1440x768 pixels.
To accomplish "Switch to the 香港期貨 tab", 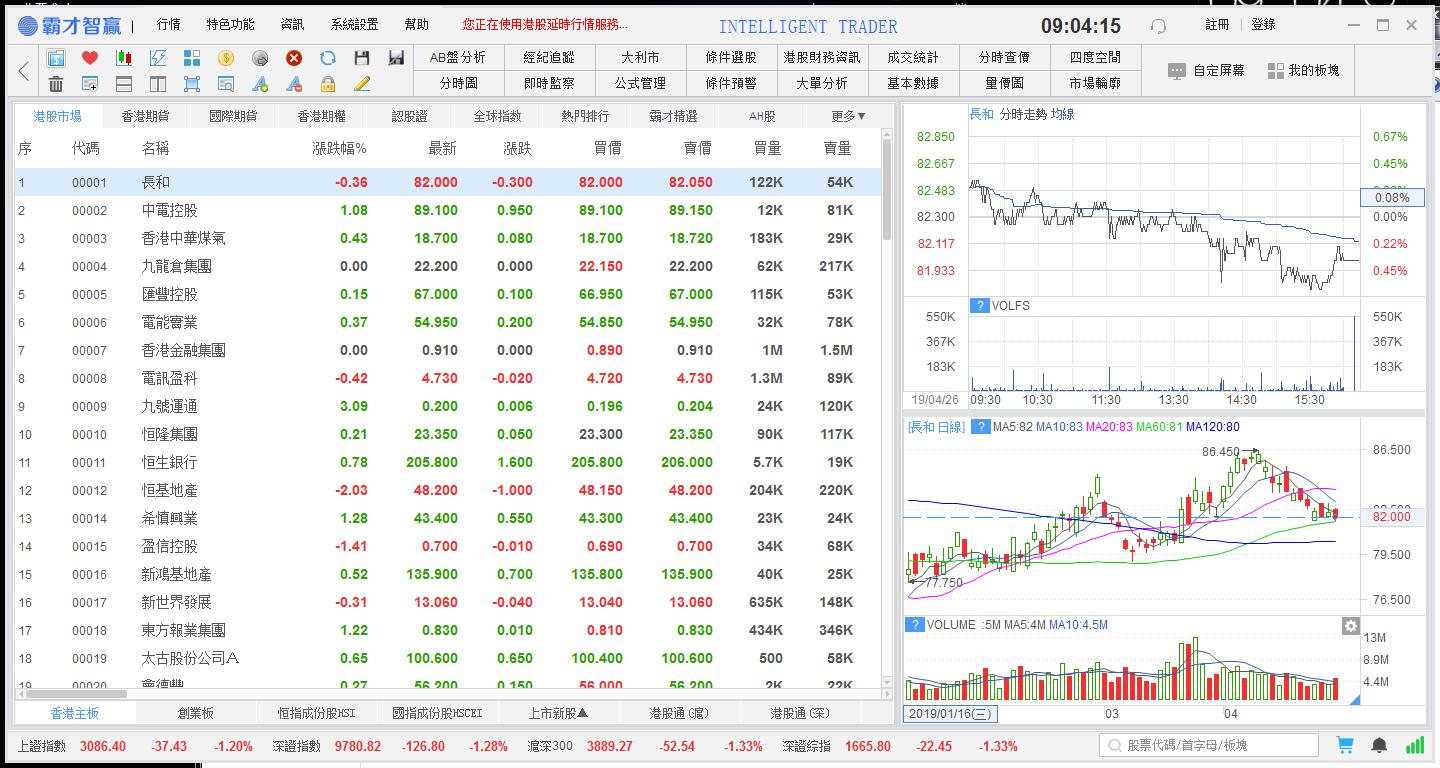I will coord(145,116).
